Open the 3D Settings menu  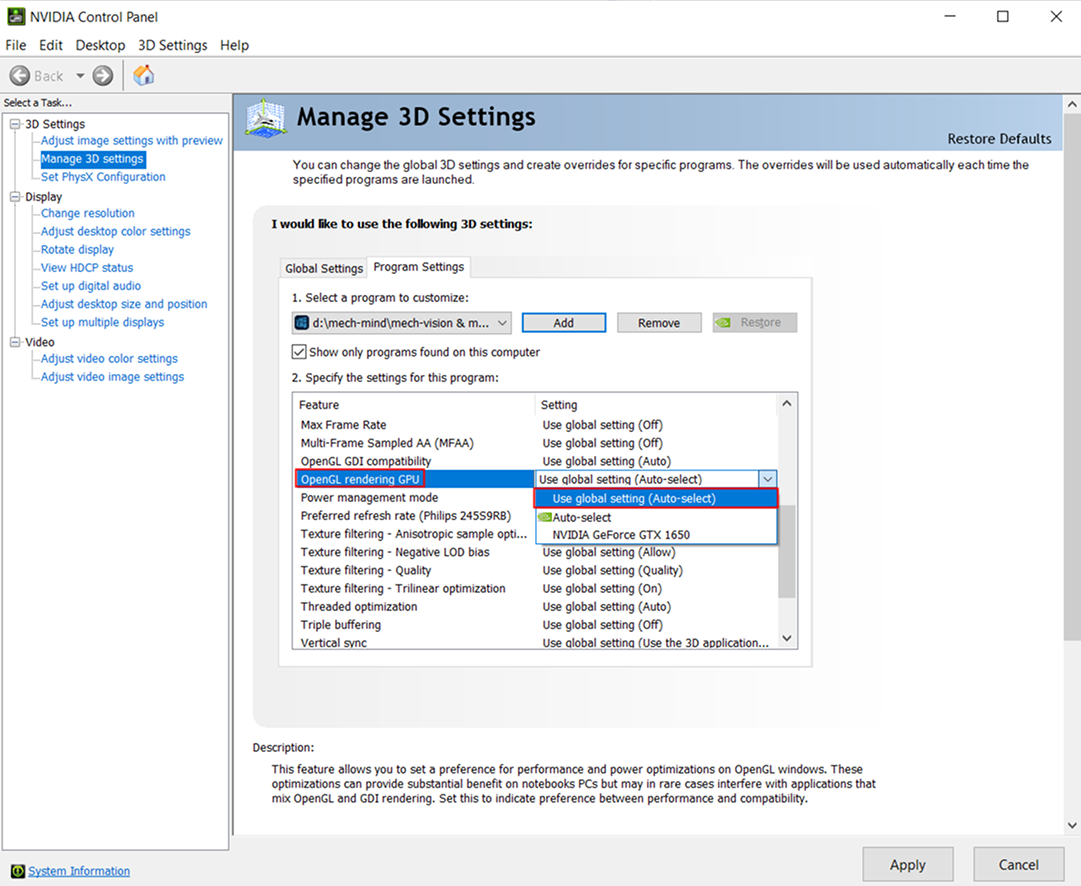click(x=172, y=45)
